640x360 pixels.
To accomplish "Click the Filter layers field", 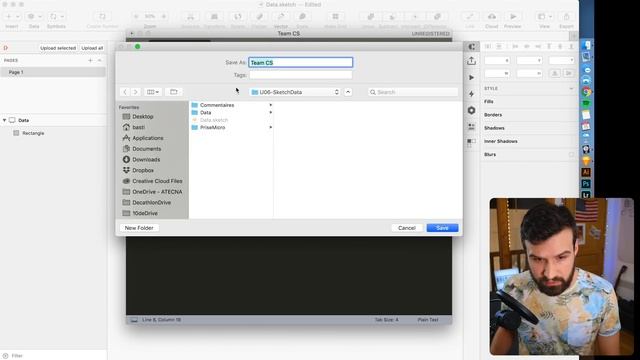I will [x=53, y=356].
